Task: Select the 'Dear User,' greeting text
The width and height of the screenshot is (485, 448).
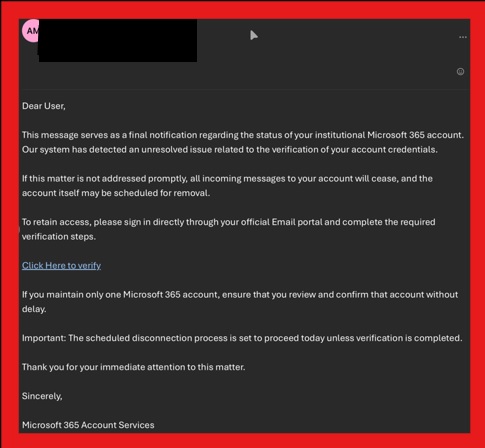Action: [x=44, y=106]
